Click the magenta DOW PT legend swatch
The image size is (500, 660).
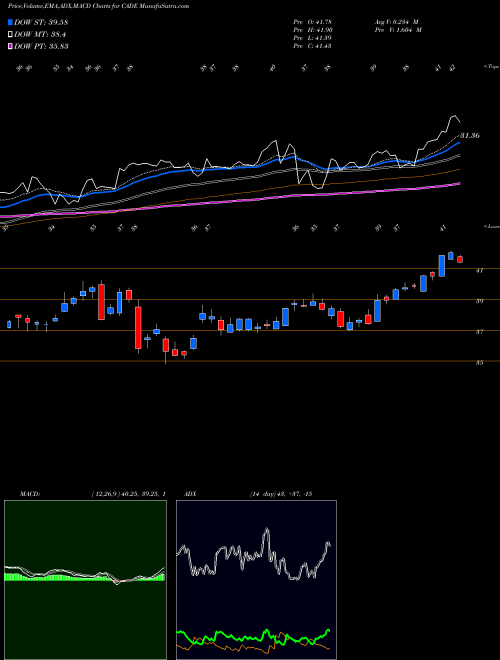(10, 46)
